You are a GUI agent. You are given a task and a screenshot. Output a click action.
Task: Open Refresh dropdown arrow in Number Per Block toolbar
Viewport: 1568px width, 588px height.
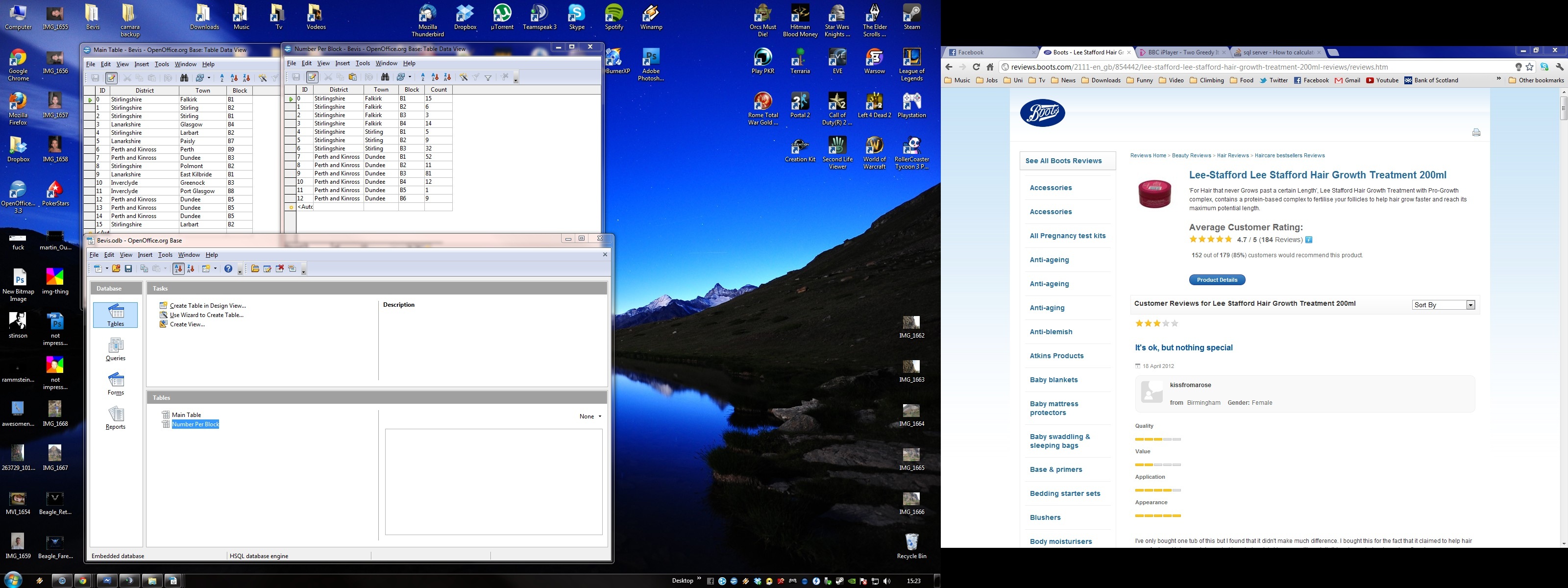point(410,77)
